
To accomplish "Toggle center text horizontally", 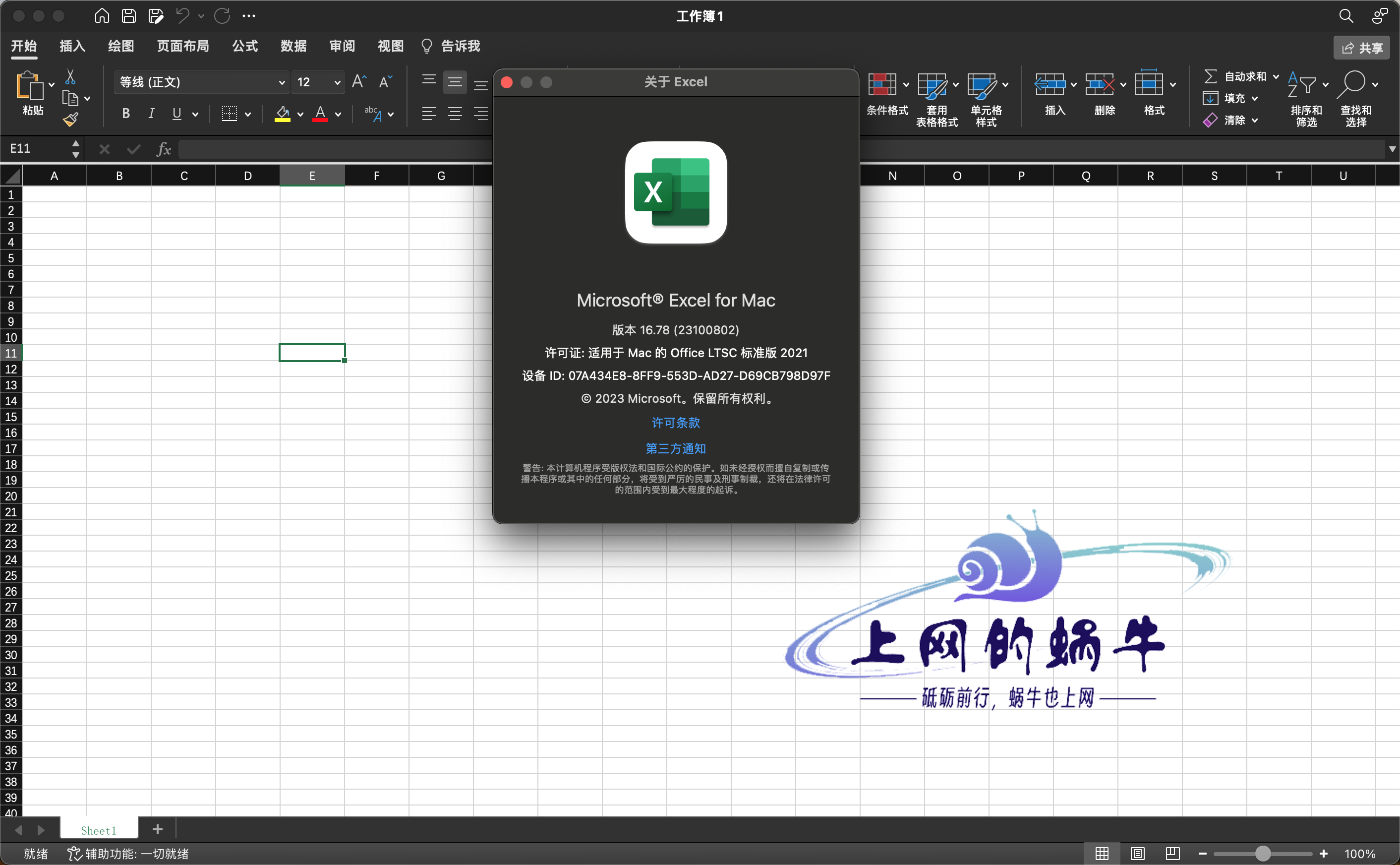I will click(x=455, y=114).
